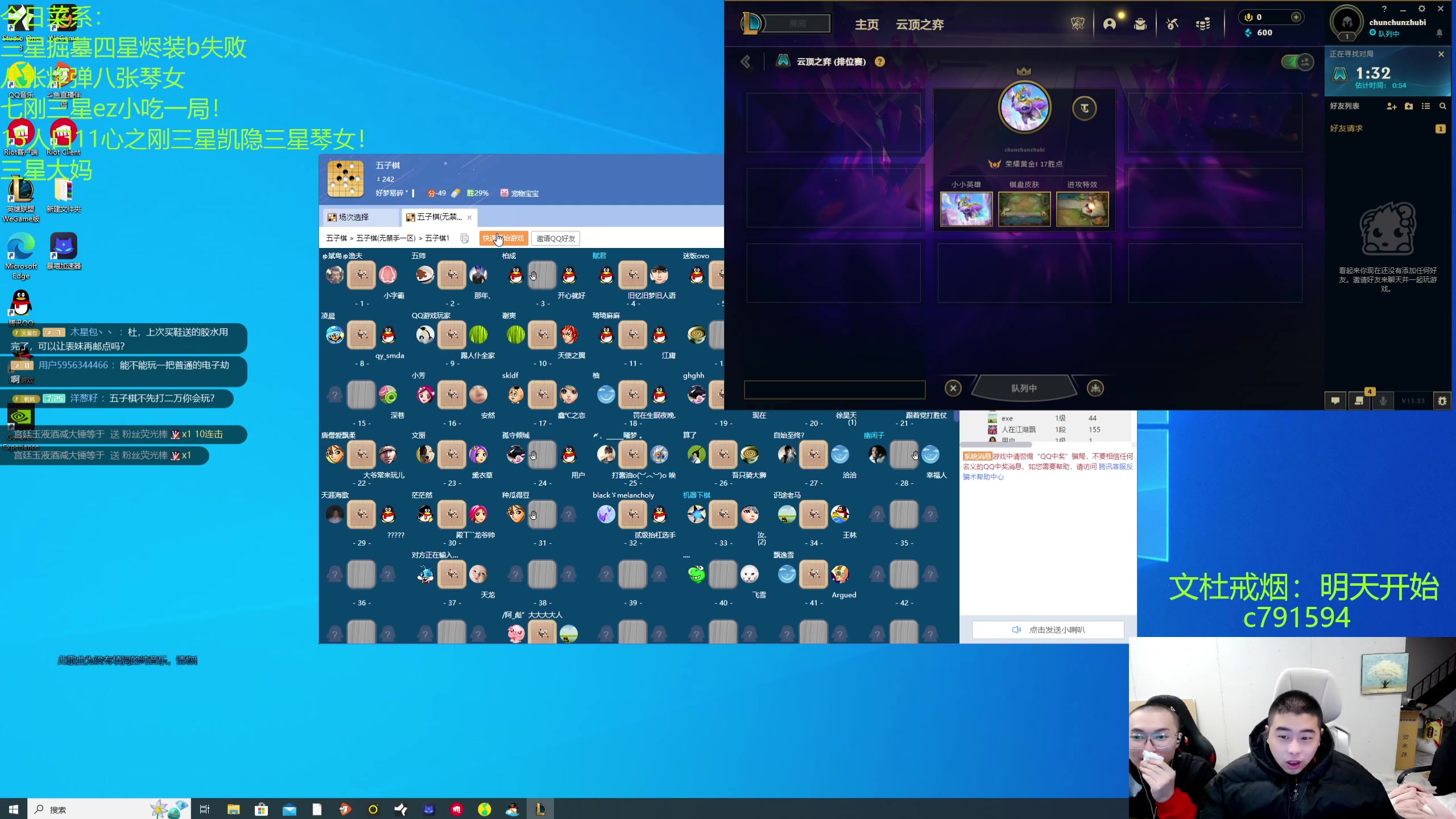Click the 点击发送小喇叭 button
The image size is (1456, 819).
click(x=1048, y=630)
